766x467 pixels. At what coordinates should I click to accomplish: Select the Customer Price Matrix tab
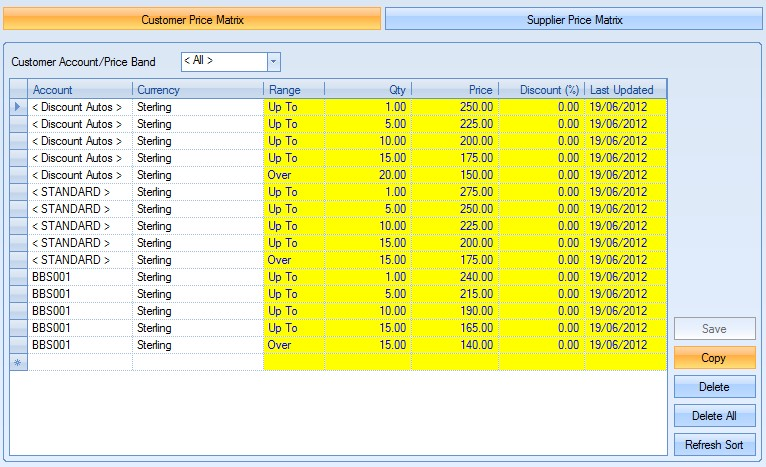point(192,19)
